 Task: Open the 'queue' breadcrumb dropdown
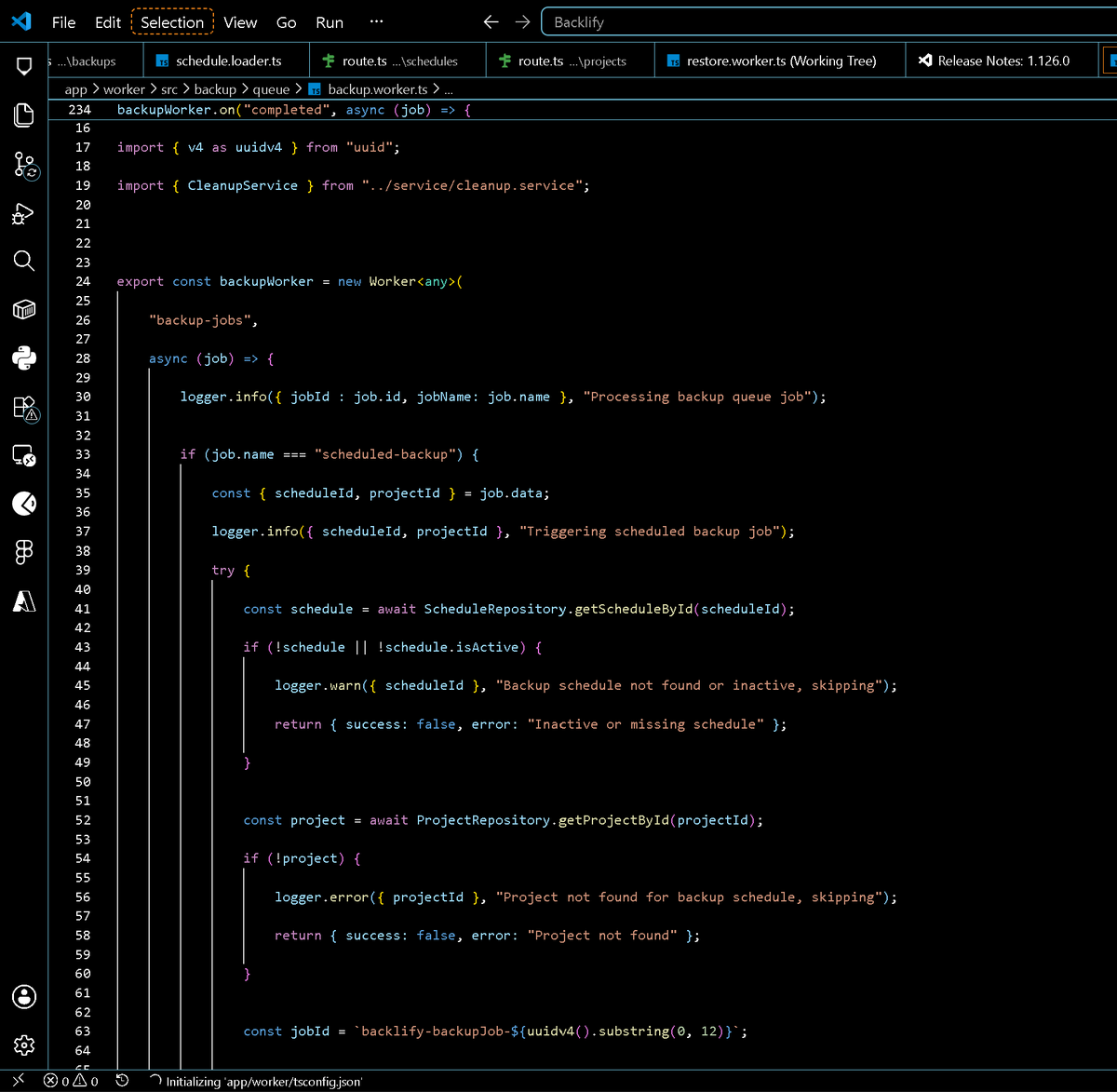click(x=271, y=89)
